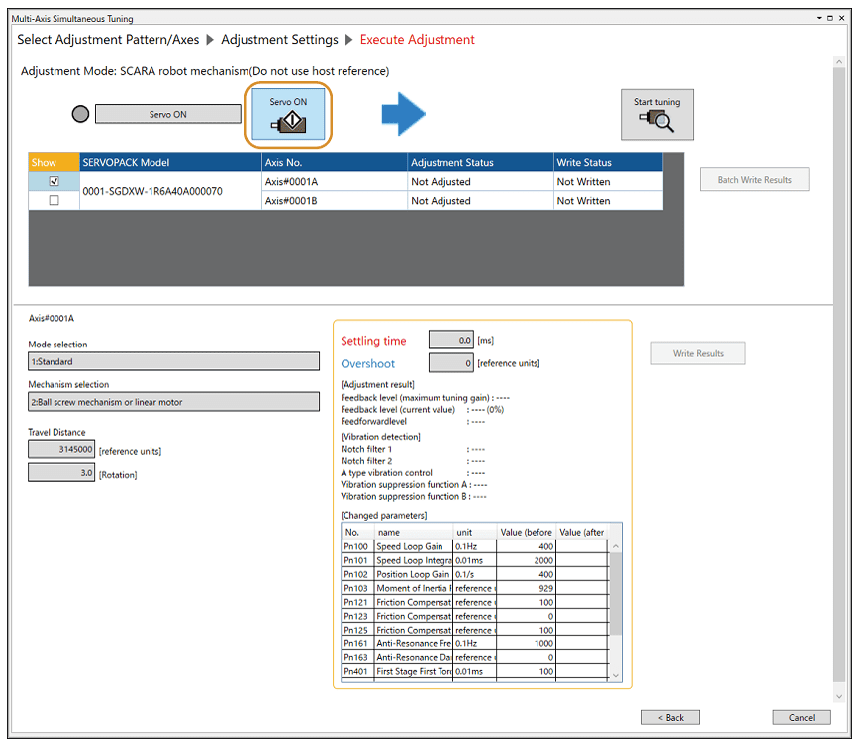
Task: Start tuning with the magnifier icon button
Action: 656,114
